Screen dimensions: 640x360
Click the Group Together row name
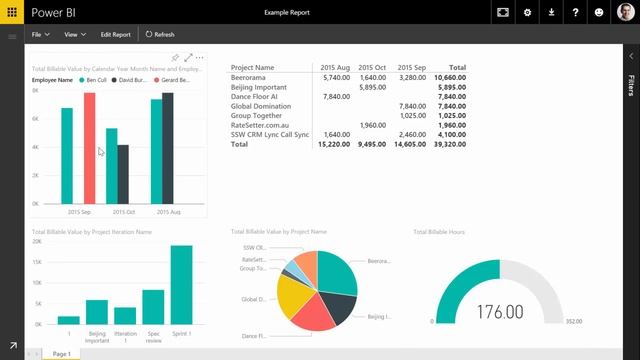[x=256, y=116]
